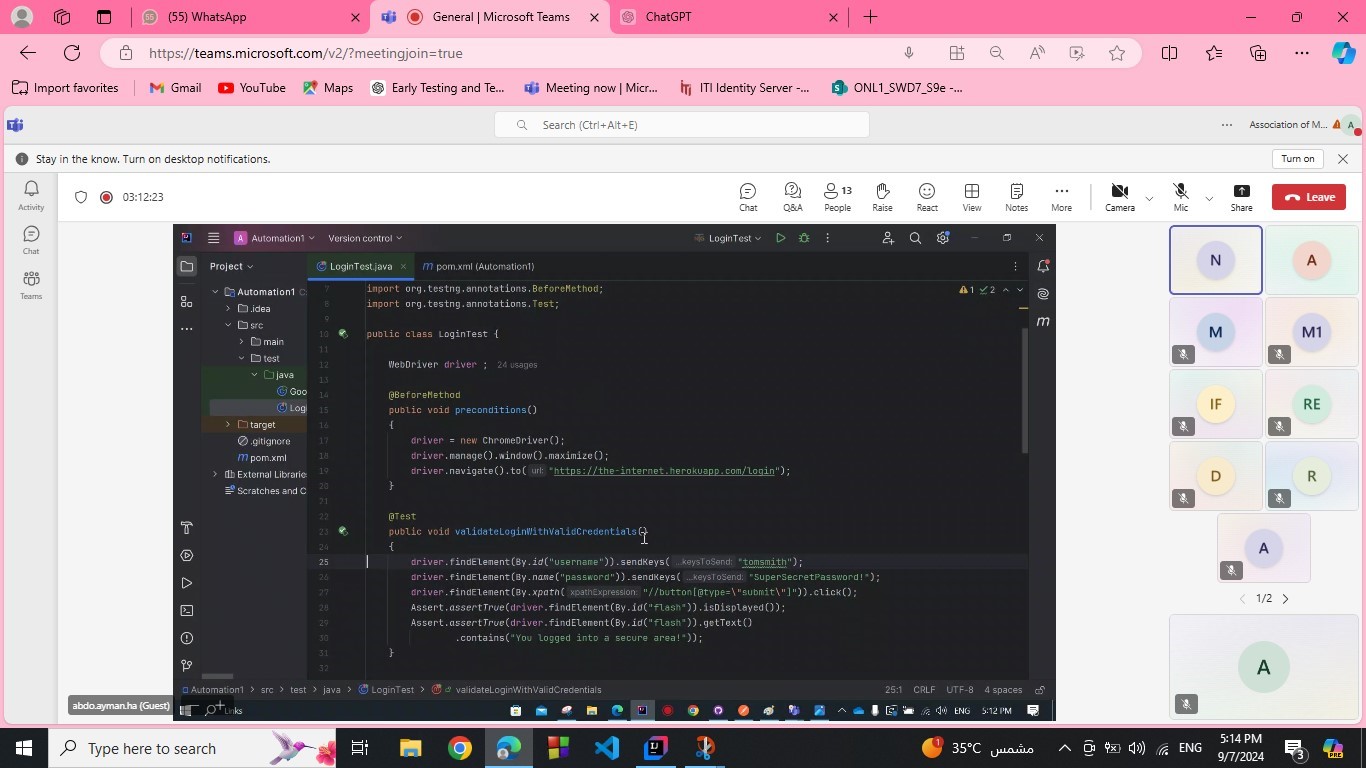This screenshot has width=1366, height=768.
Task: Open the Q&A panel
Action: coord(792,196)
